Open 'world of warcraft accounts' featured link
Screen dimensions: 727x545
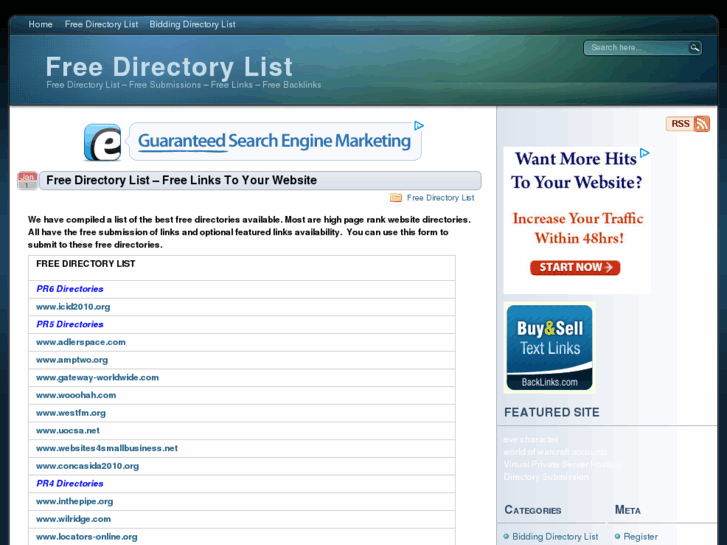[x=555, y=451]
